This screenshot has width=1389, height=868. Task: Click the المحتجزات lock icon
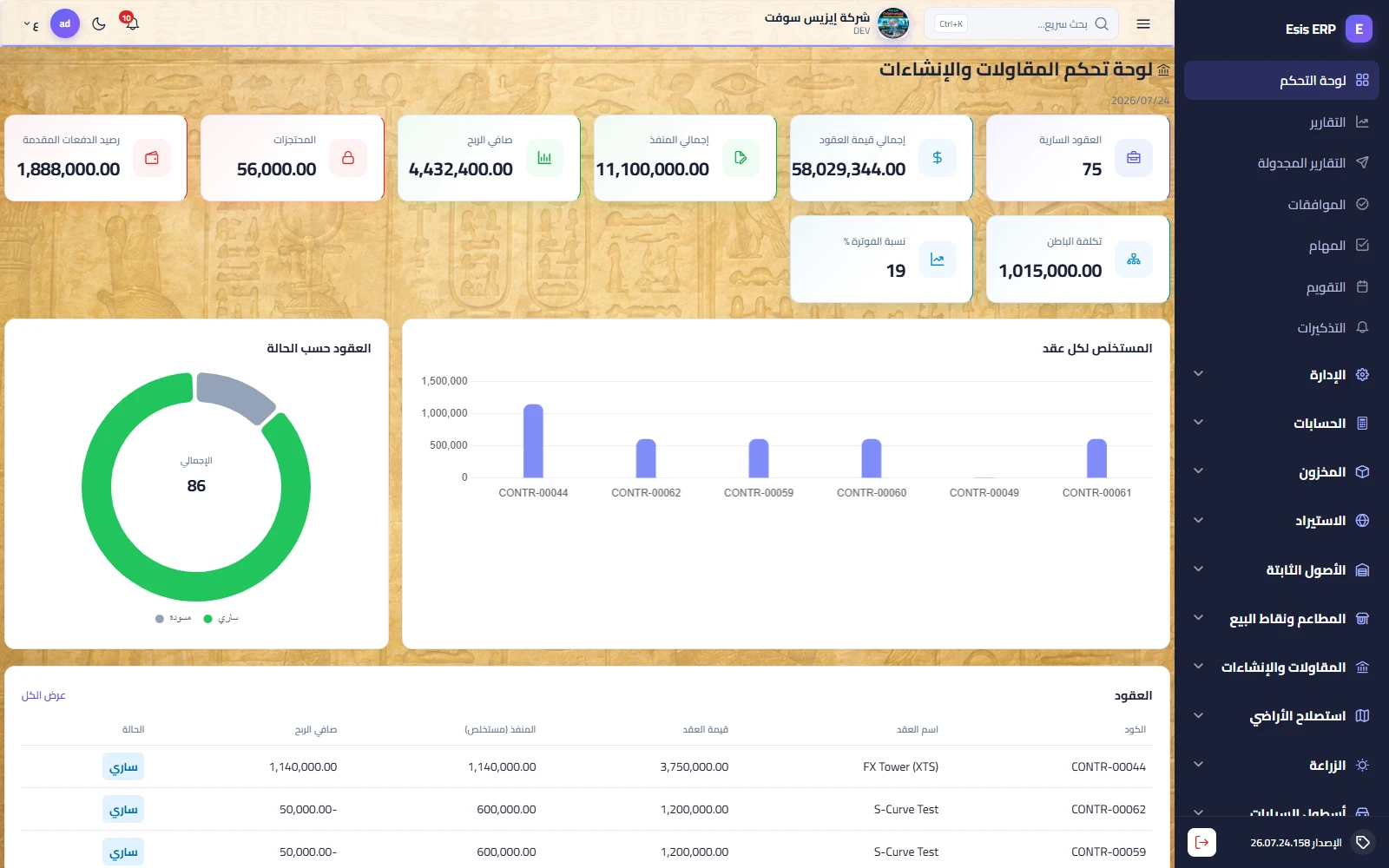(348, 158)
